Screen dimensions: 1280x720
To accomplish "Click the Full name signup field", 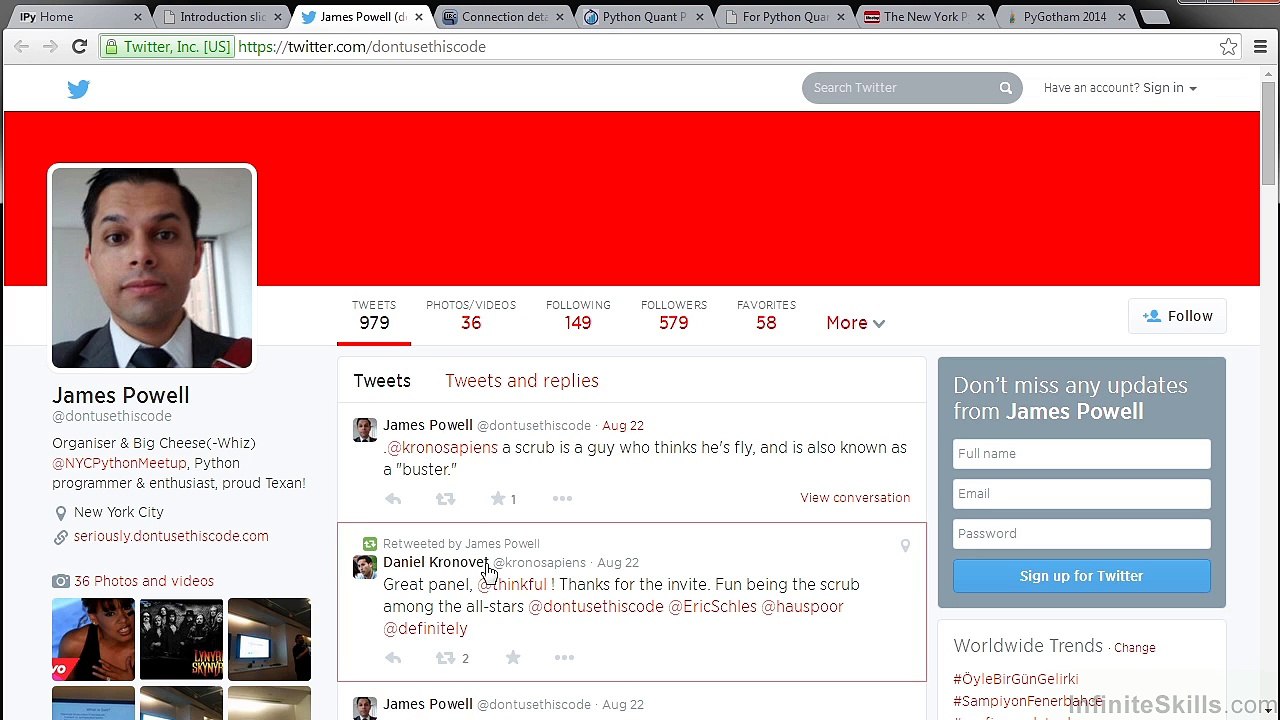I will tap(1081, 454).
